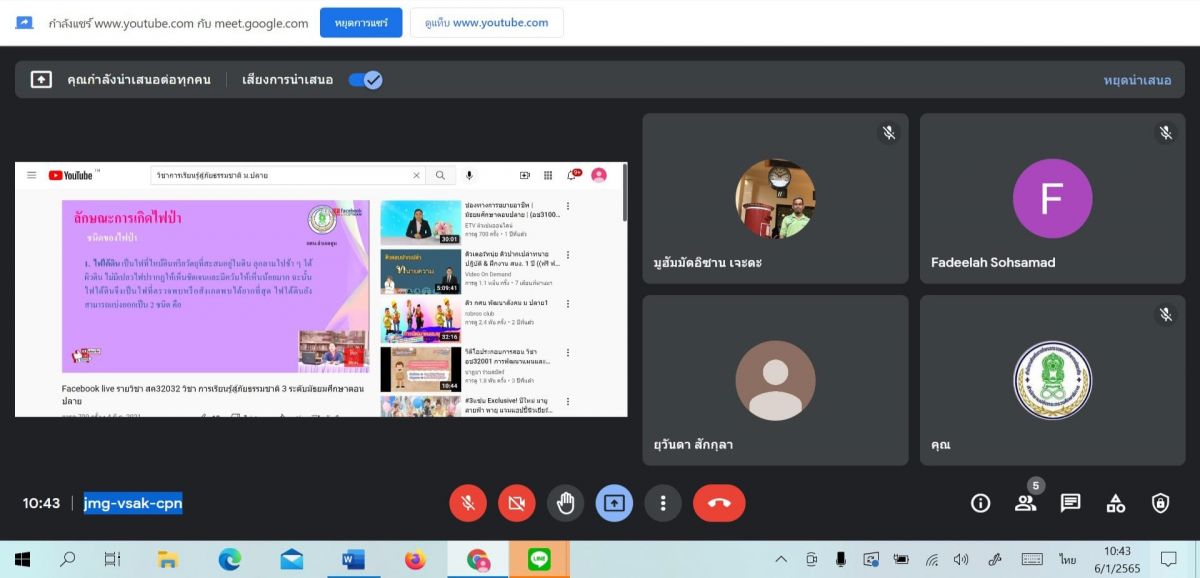The height and width of the screenshot is (578, 1200).
Task: Click stop presenting link at top right
Action: coord(1137,80)
